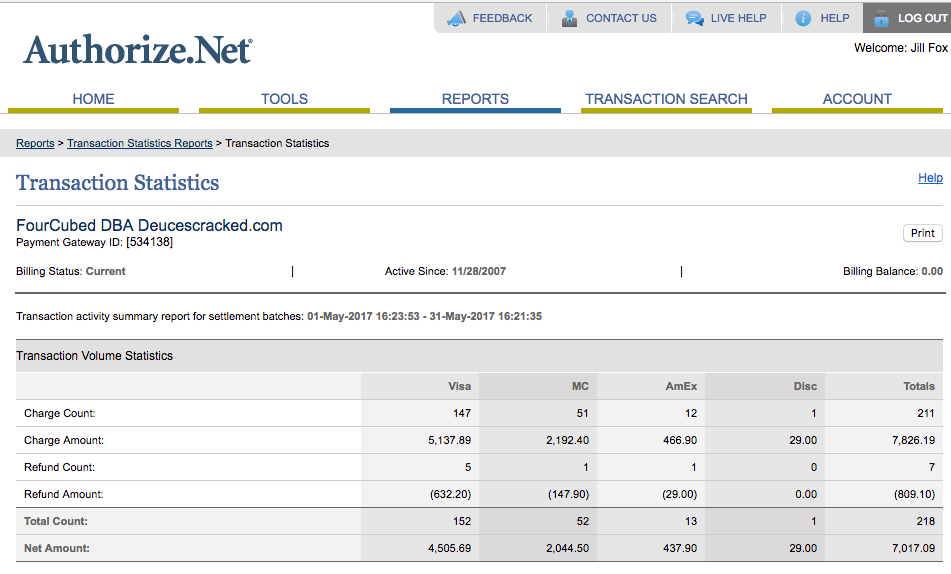Viewport: 951px width, 574px height.
Task: Click the Reports breadcrumb link
Action: 35,143
